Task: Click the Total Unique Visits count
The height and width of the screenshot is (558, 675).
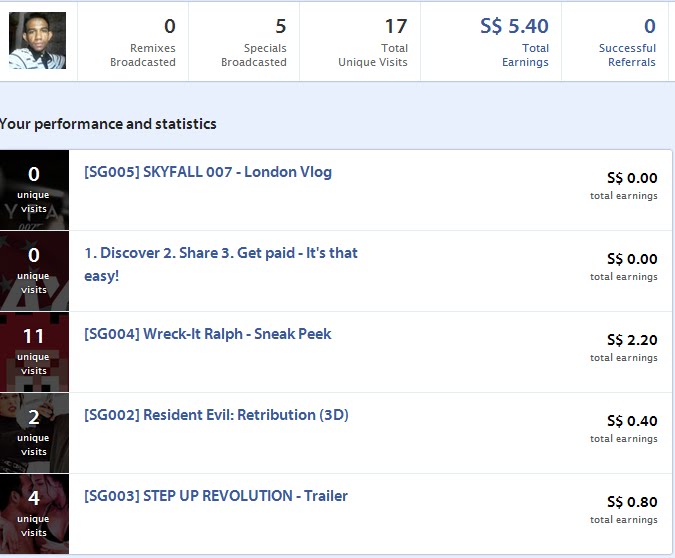Action: point(395,27)
